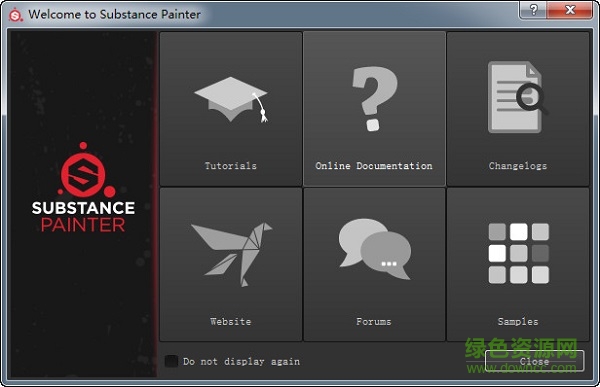
Task: Click the Samples label text
Action: tap(518, 322)
